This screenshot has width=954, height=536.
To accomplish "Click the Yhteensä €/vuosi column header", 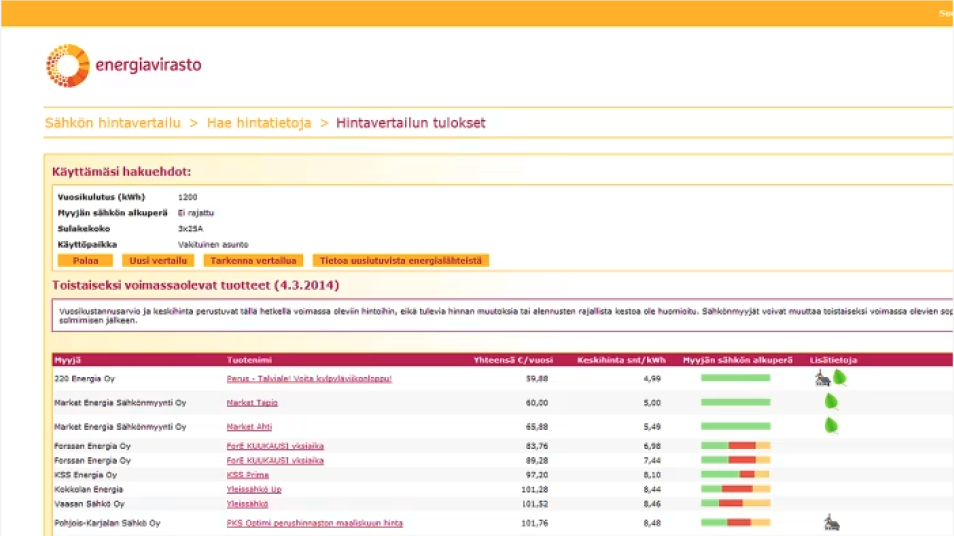I will (x=513, y=360).
